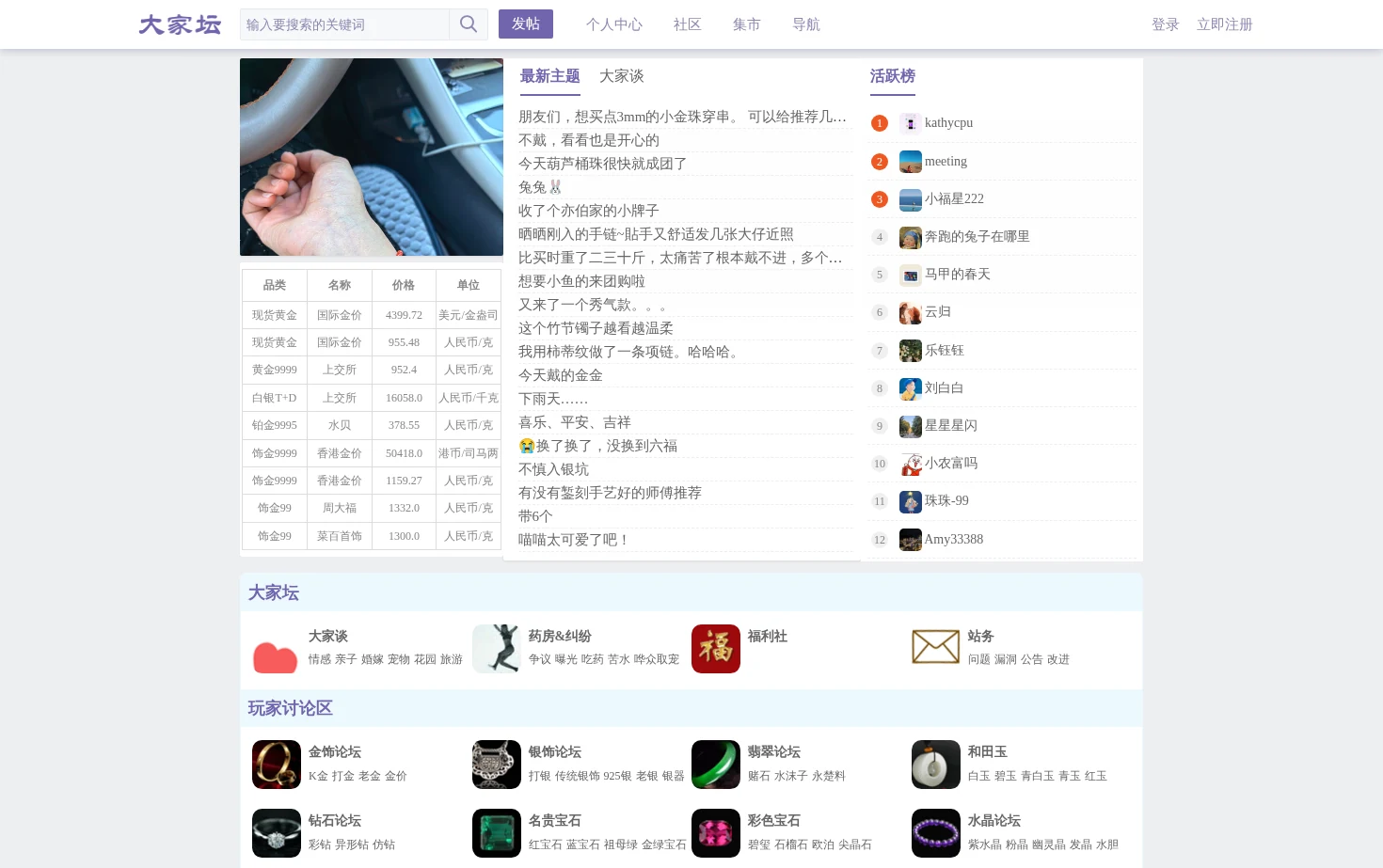
Task: Switch to the 大家谈 tab
Action: (x=621, y=76)
